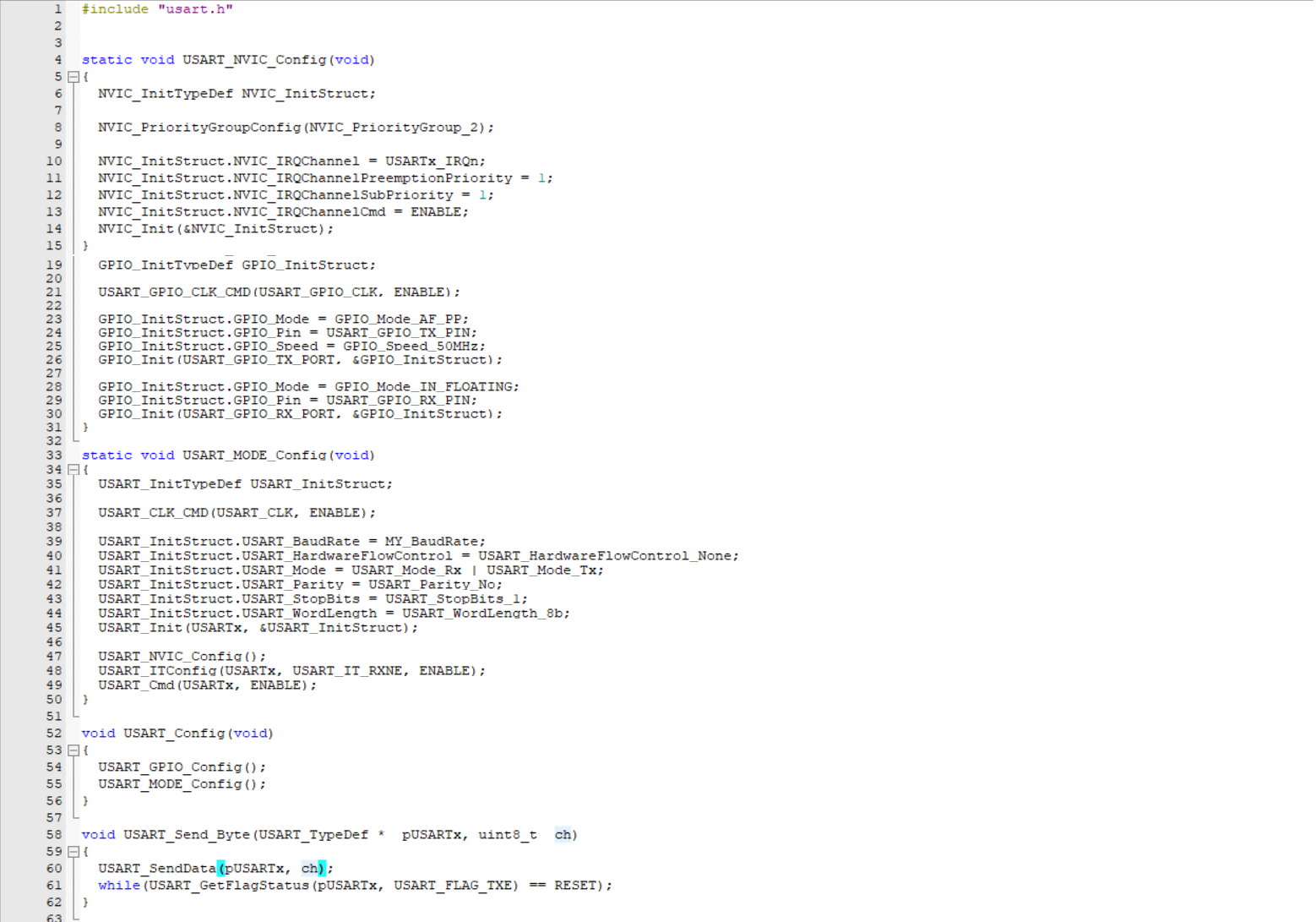
Task: Click MY_BaudRate value
Action: pyautogui.click(x=432, y=542)
